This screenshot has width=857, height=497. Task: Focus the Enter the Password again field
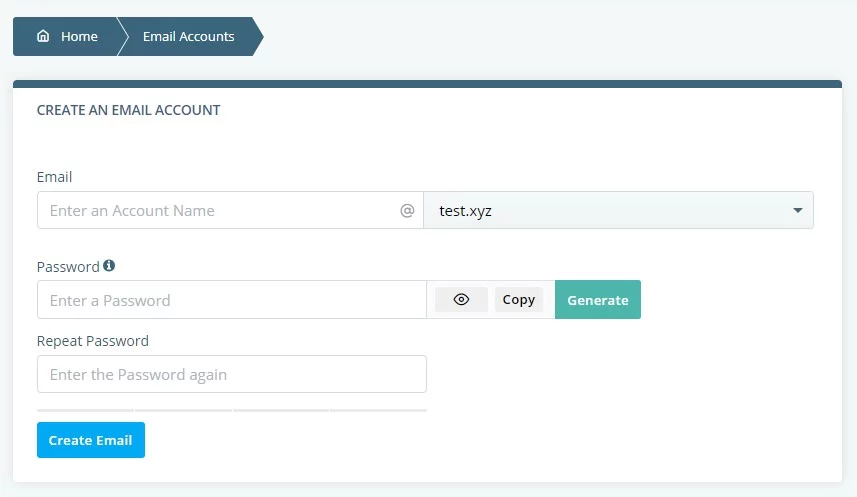click(232, 374)
